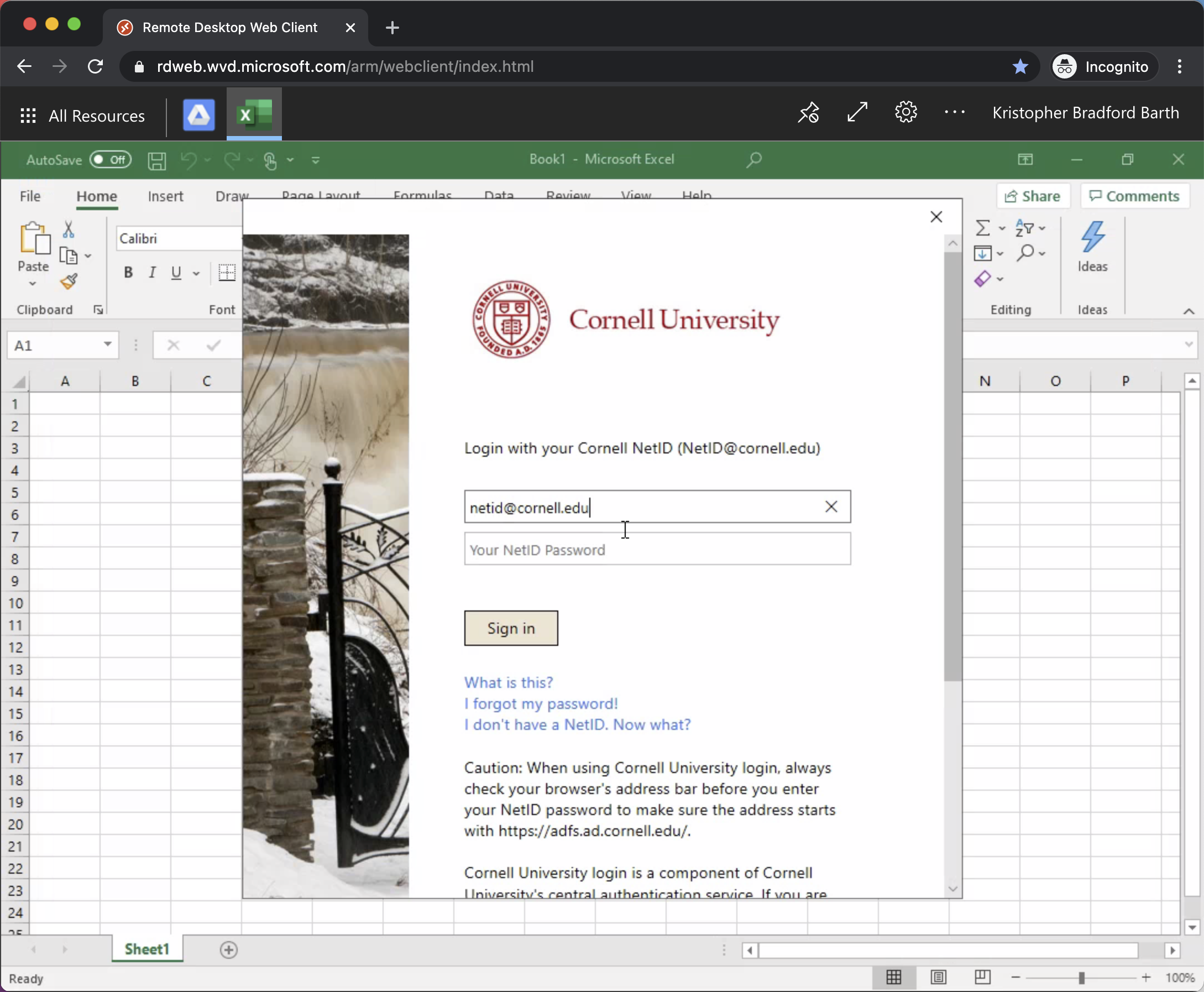
Task: Close the Cornell login dialog
Action: pyautogui.click(x=936, y=217)
